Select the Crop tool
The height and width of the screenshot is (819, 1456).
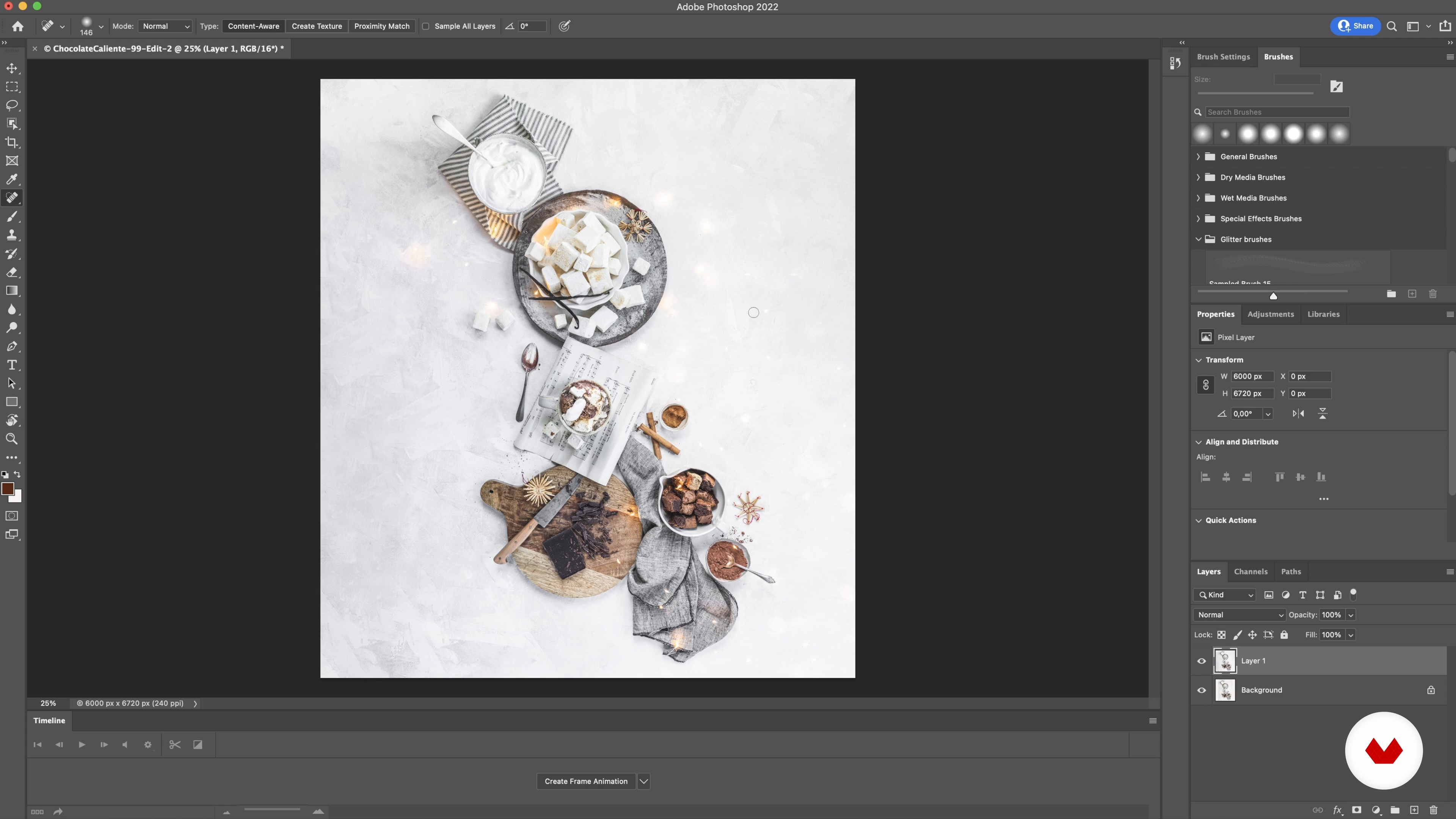click(12, 143)
